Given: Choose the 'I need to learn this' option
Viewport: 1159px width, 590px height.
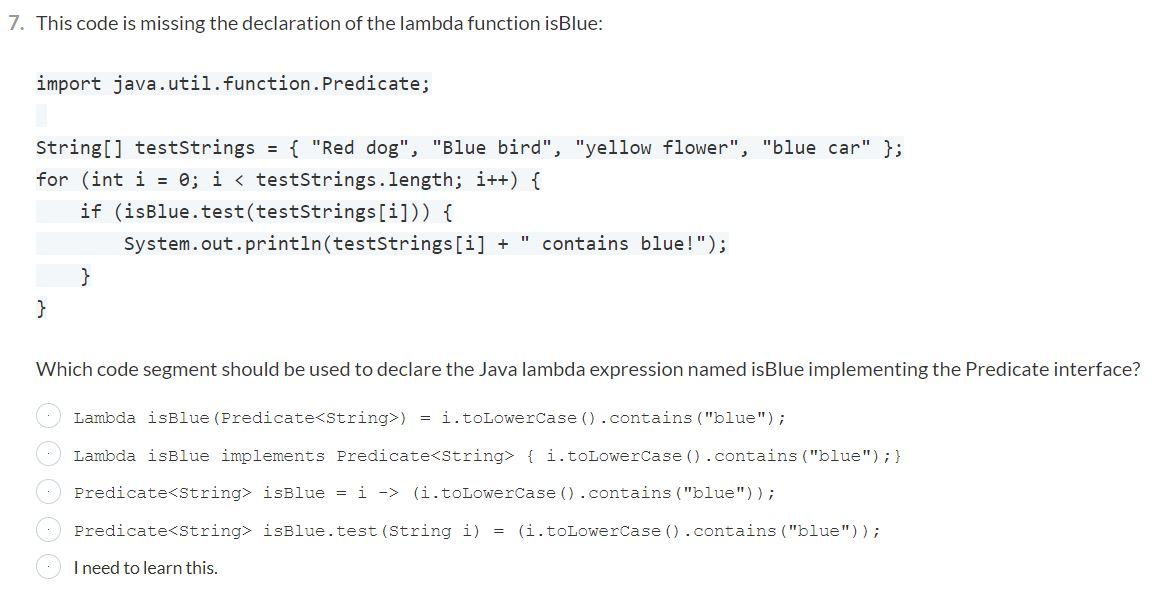Looking at the screenshot, I should click(x=48, y=567).
